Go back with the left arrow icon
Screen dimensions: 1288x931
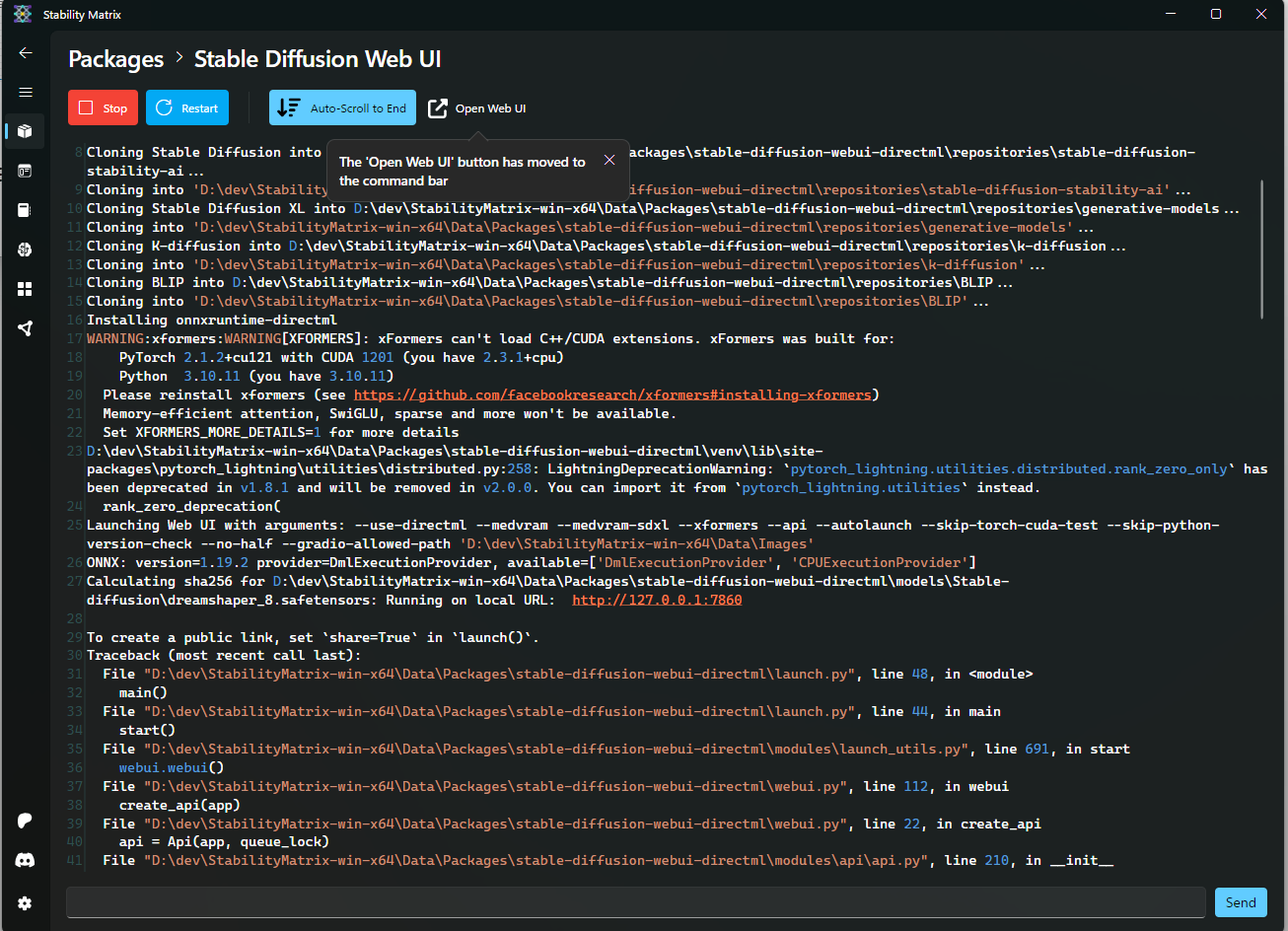(x=26, y=53)
